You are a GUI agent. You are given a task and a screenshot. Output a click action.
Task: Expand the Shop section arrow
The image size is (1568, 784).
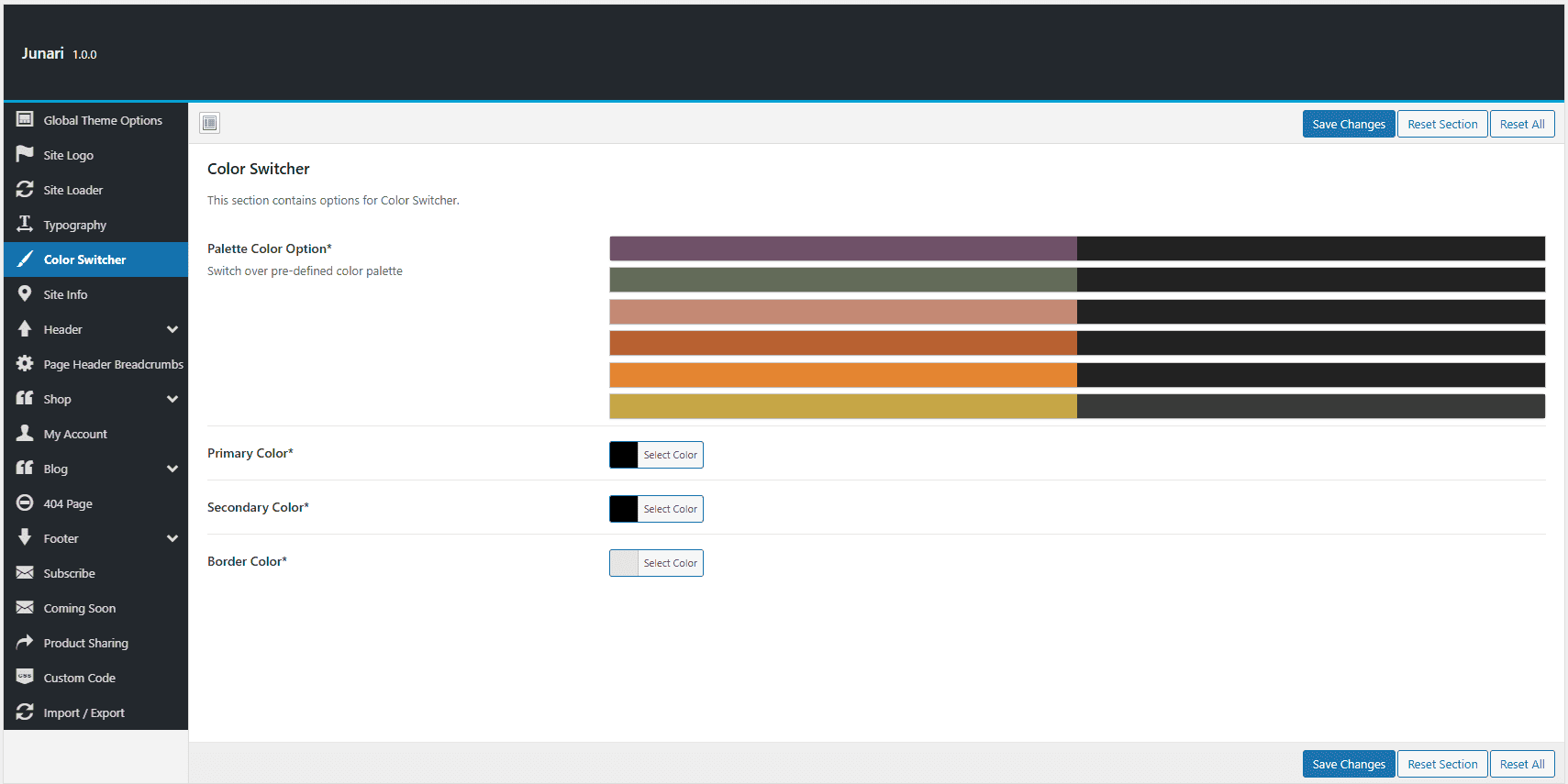pos(172,399)
